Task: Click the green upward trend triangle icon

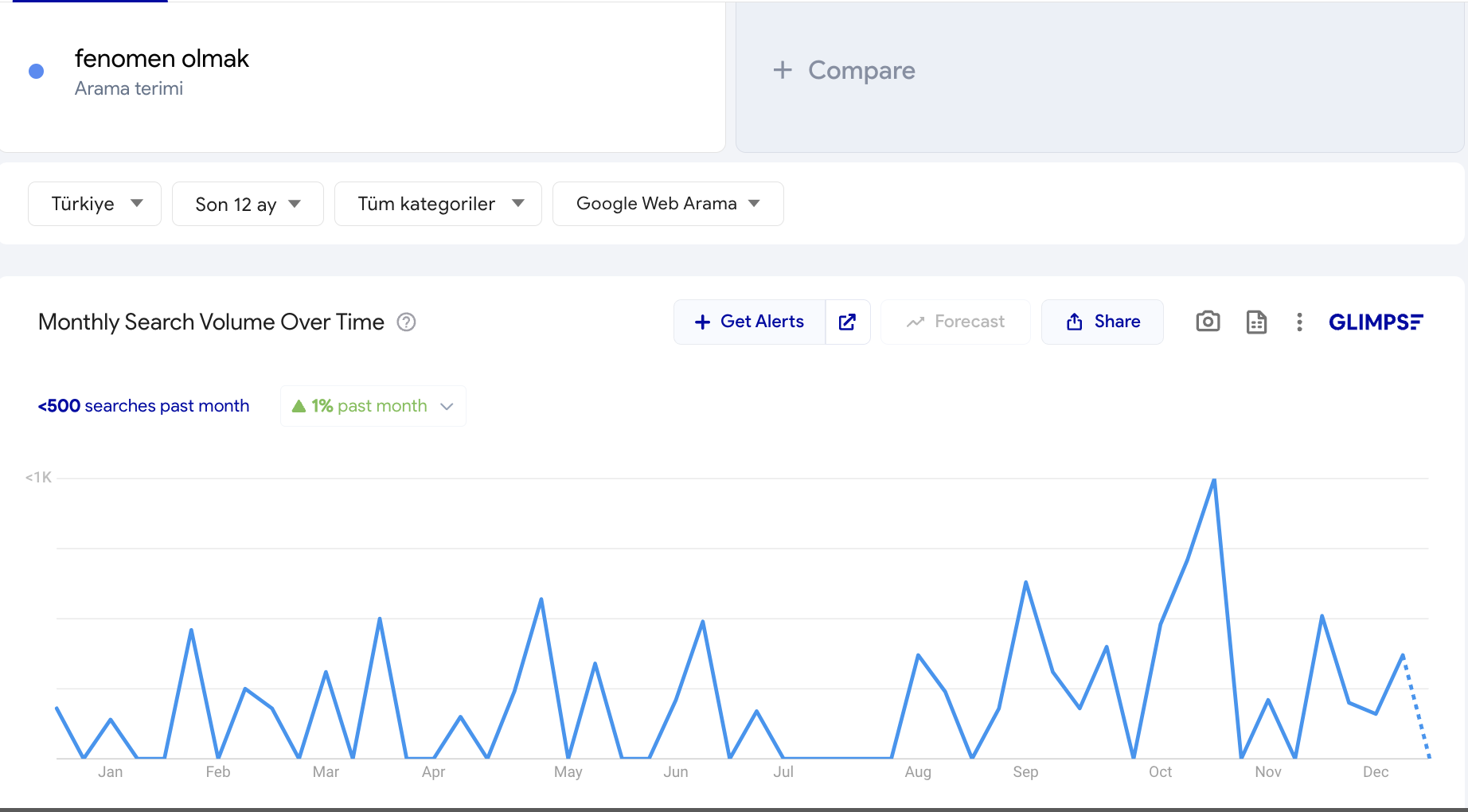Action: pos(299,406)
